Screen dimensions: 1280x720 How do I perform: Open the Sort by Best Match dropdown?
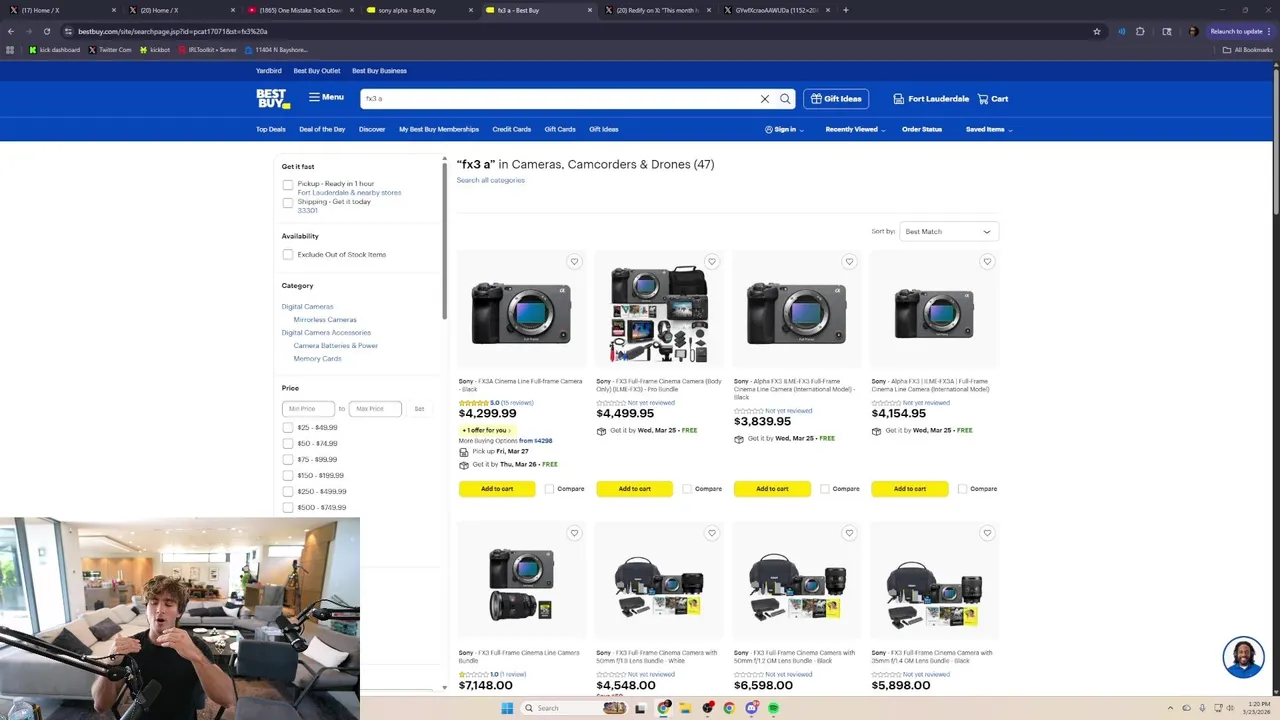[x=948, y=231]
